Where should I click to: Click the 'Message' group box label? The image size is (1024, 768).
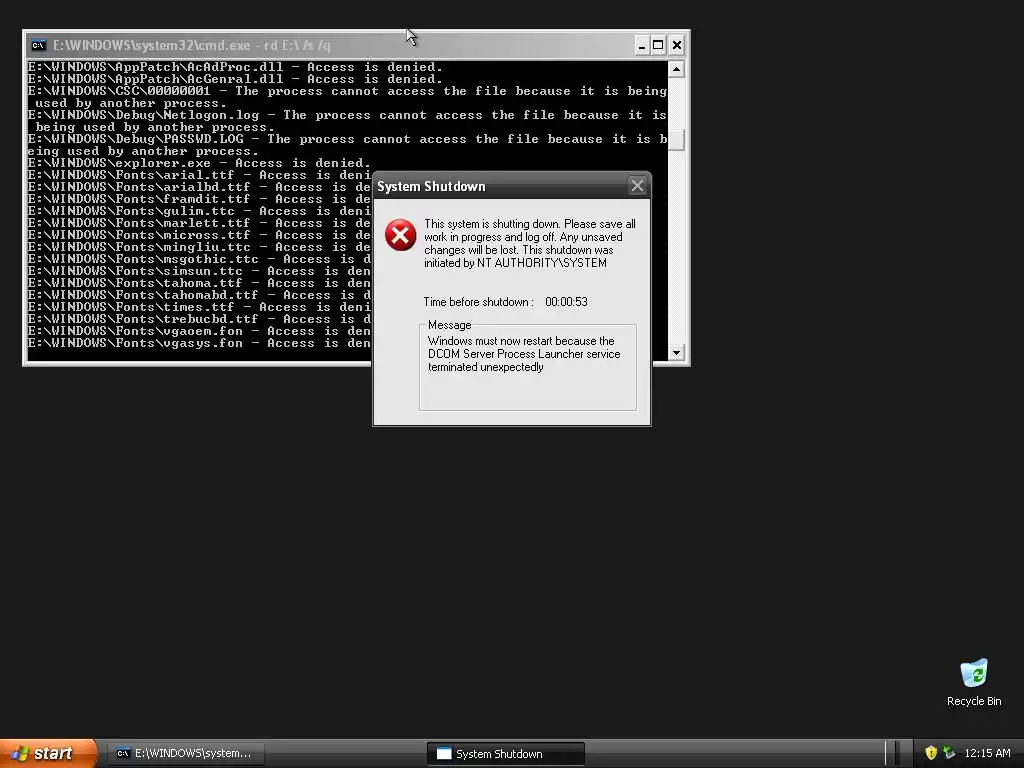pos(449,325)
